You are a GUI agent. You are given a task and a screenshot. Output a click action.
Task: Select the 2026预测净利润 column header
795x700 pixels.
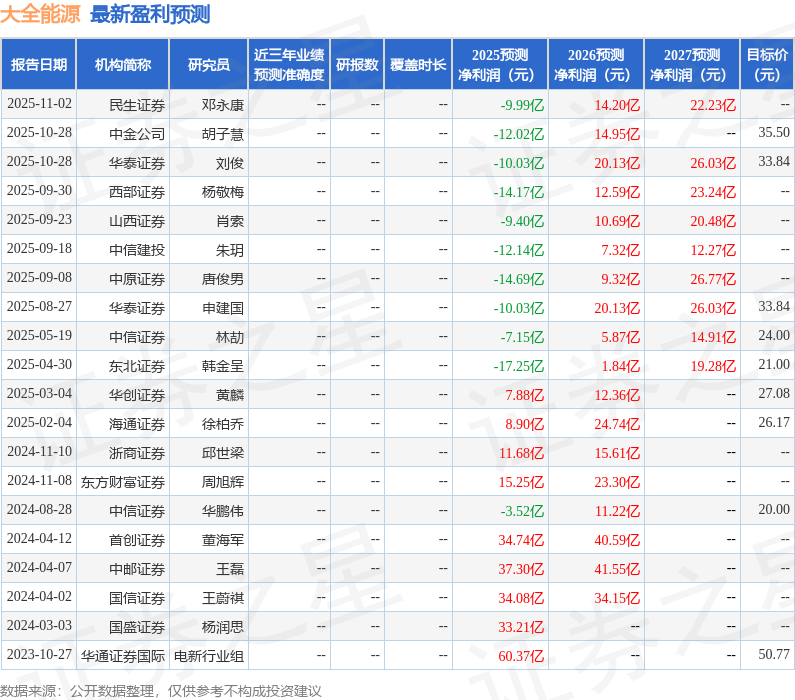[x=596, y=64]
